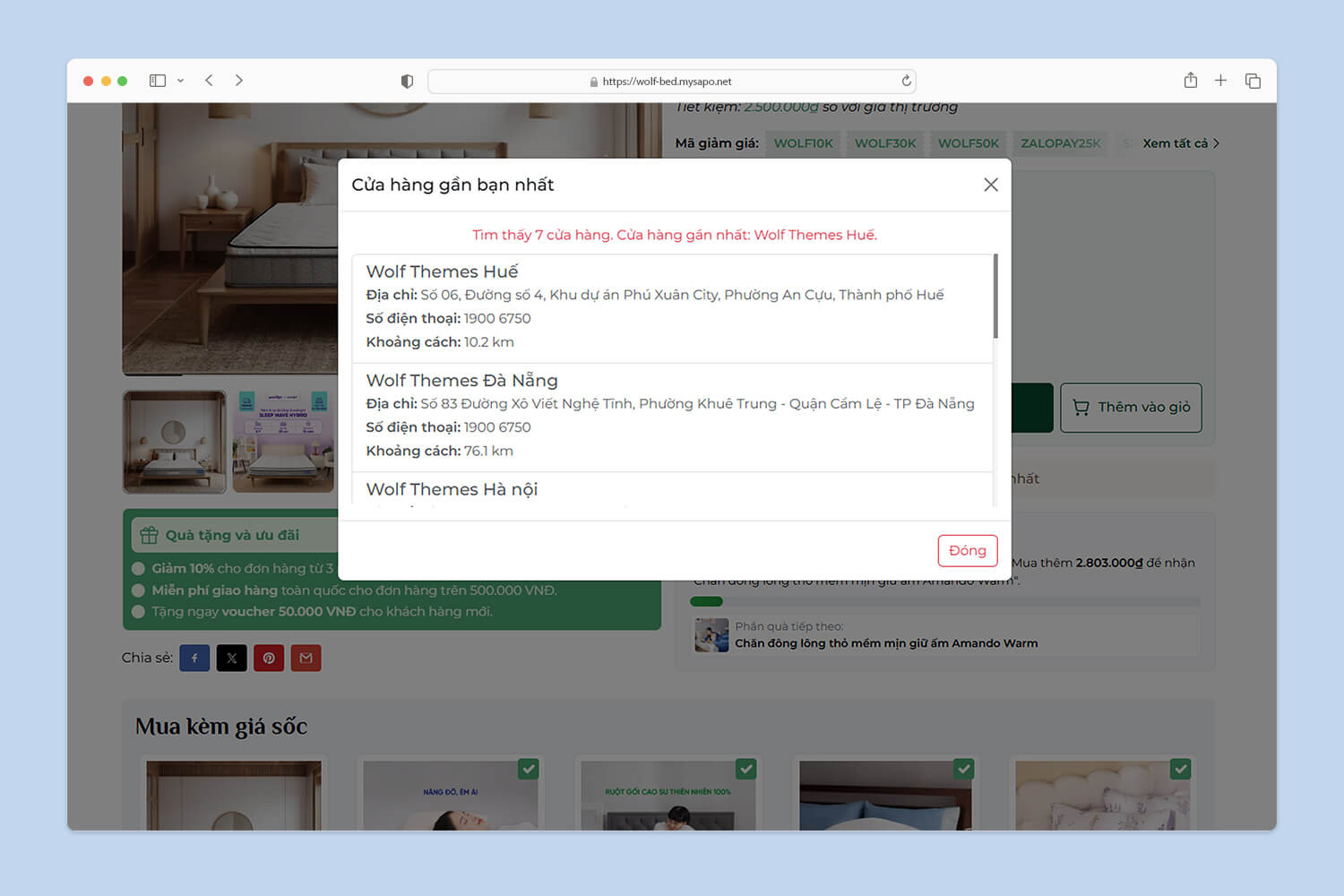Image resolution: width=1344 pixels, height=896 pixels.
Task: Select the WOLF30K discount code
Action: (885, 143)
